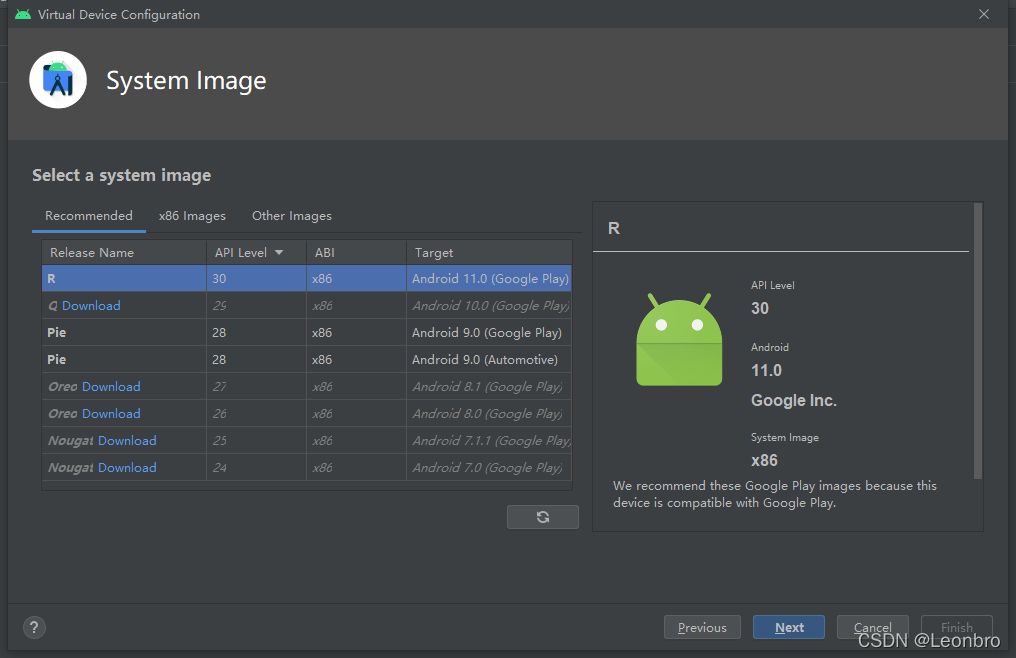Click the small Android icon in title bar
Viewport: 1016px width, 658px height.
click(23, 14)
